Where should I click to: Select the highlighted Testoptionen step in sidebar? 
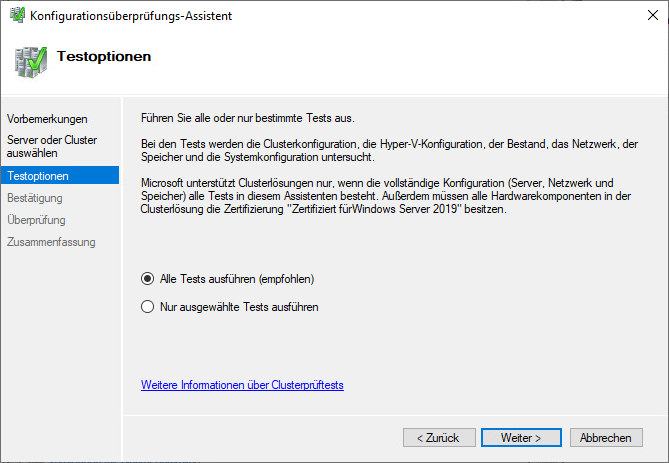coord(38,176)
